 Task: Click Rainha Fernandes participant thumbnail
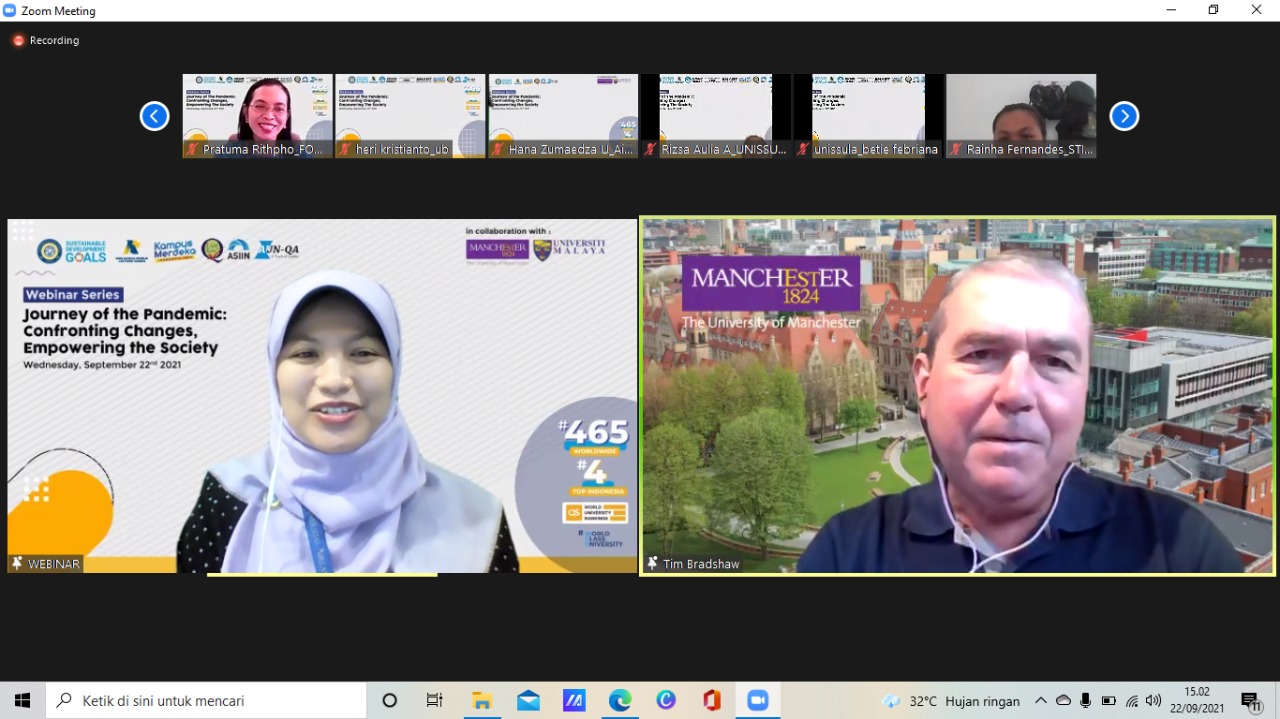[x=1021, y=115]
